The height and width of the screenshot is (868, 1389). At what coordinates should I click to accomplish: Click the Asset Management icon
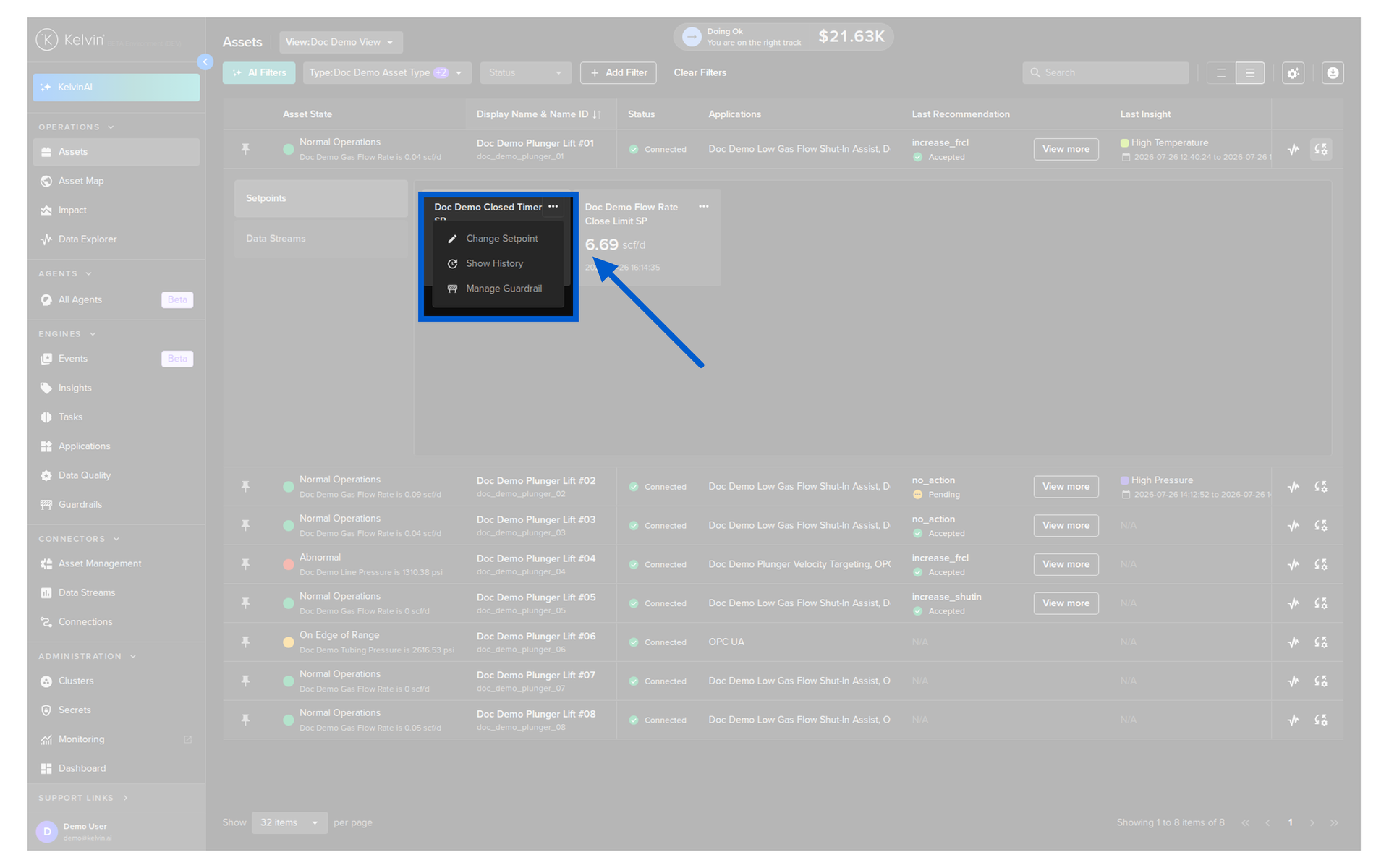point(46,563)
